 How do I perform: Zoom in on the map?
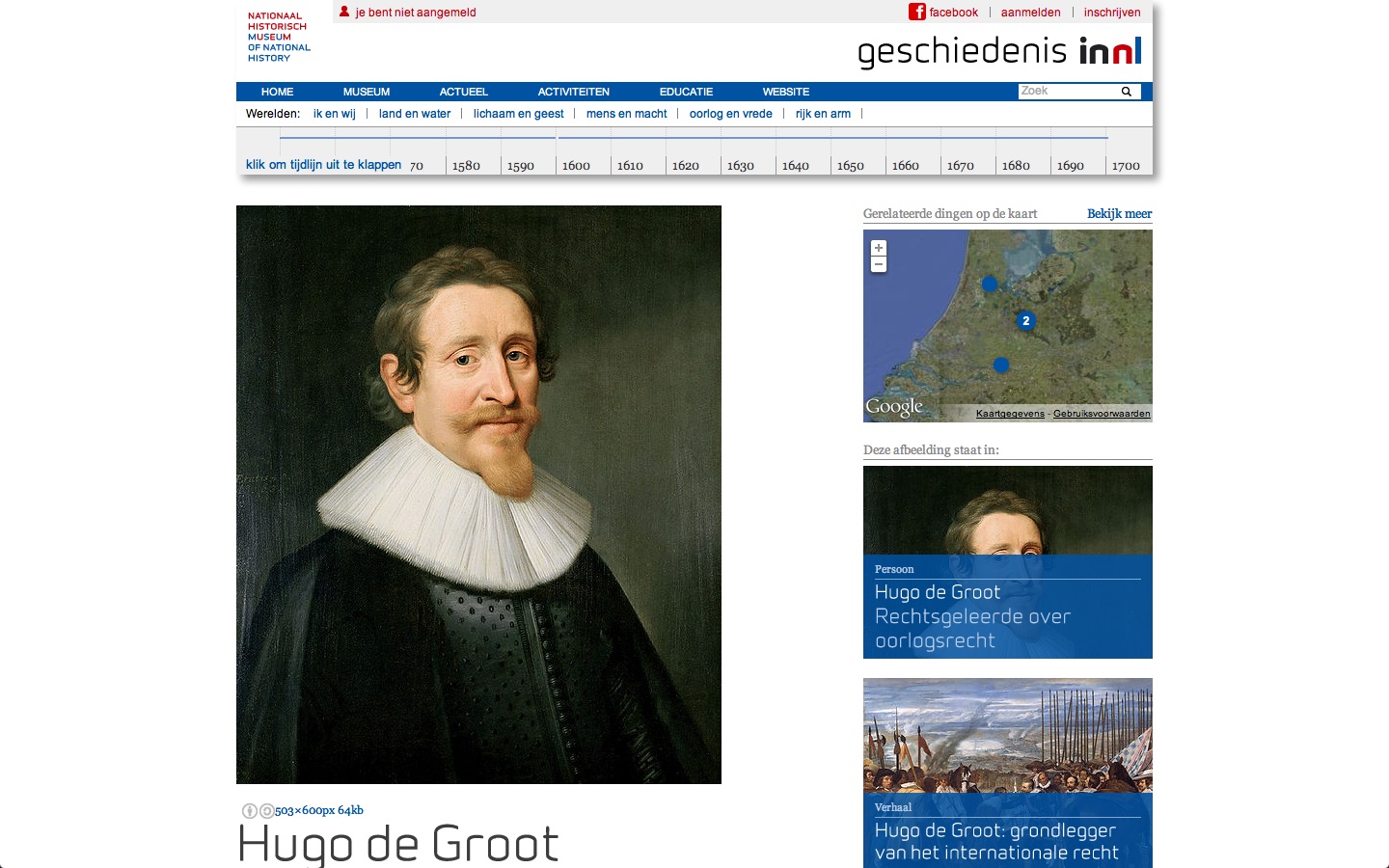click(x=879, y=248)
